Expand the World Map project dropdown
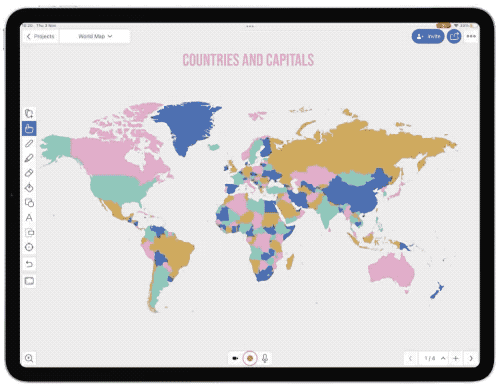Viewport: 500px width, 390px height. tap(95, 36)
